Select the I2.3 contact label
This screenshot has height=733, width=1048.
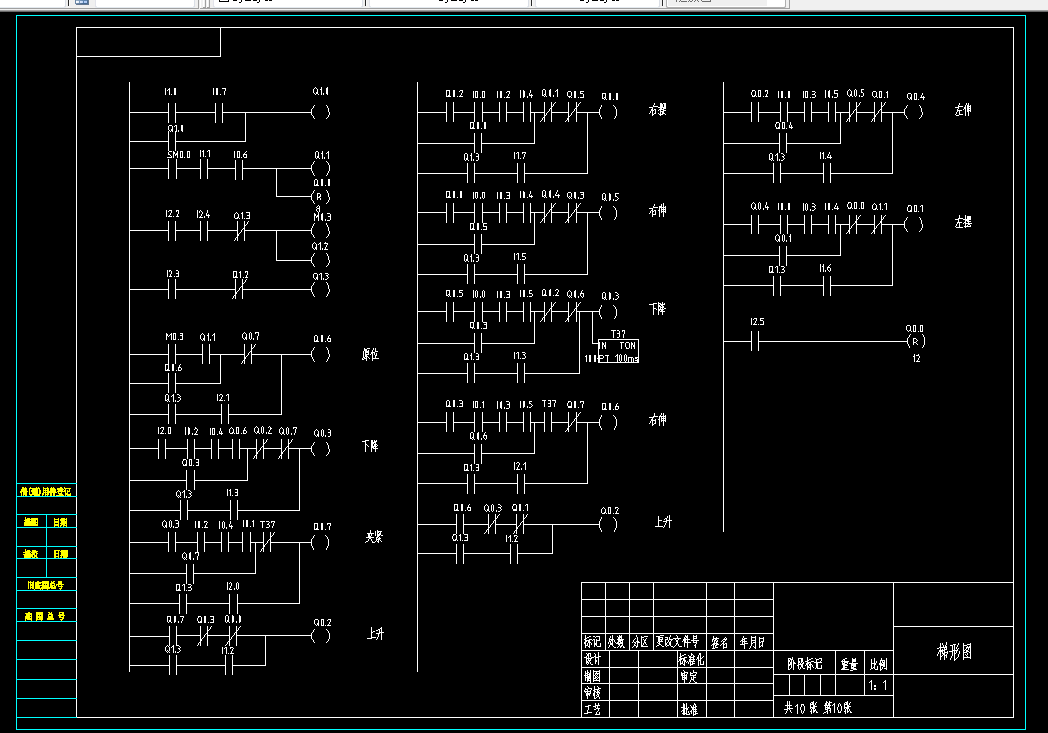pyautogui.click(x=172, y=274)
